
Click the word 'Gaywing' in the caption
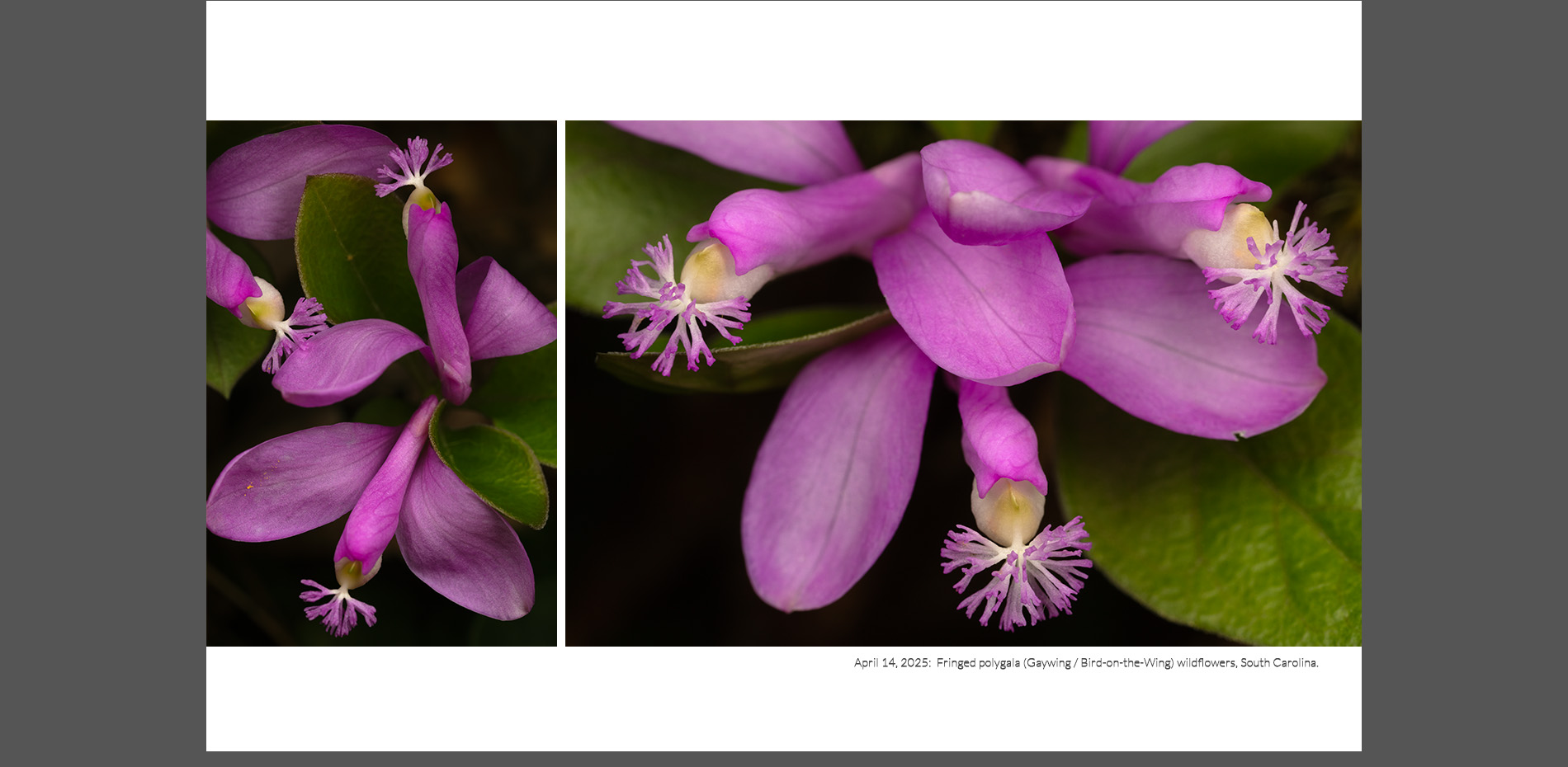tap(1048, 662)
